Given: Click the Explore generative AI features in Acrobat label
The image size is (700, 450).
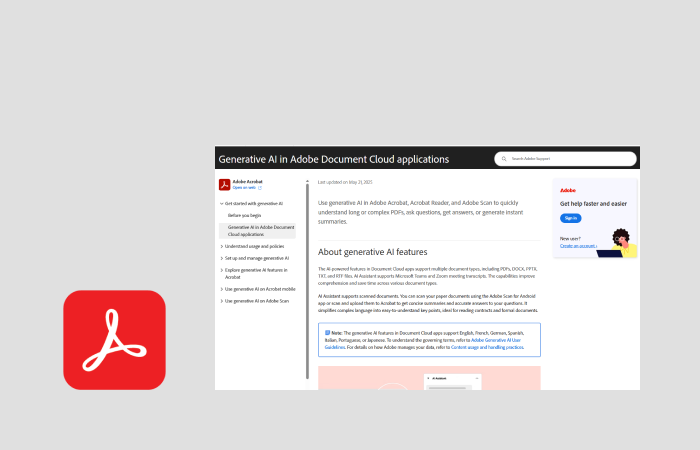Looking at the screenshot, I should [x=256, y=274].
